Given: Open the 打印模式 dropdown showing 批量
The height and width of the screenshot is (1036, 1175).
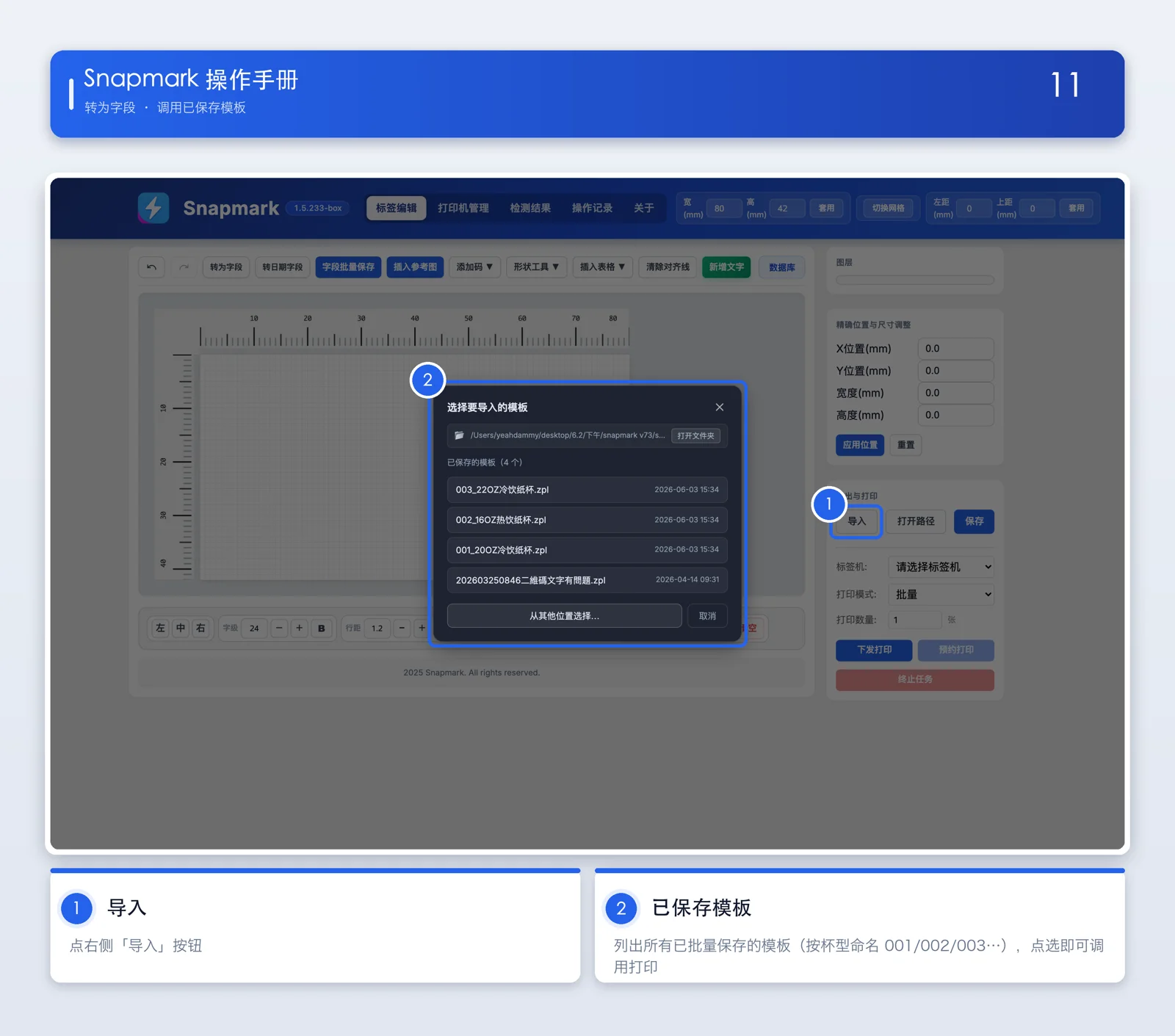Looking at the screenshot, I should point(941,595).
